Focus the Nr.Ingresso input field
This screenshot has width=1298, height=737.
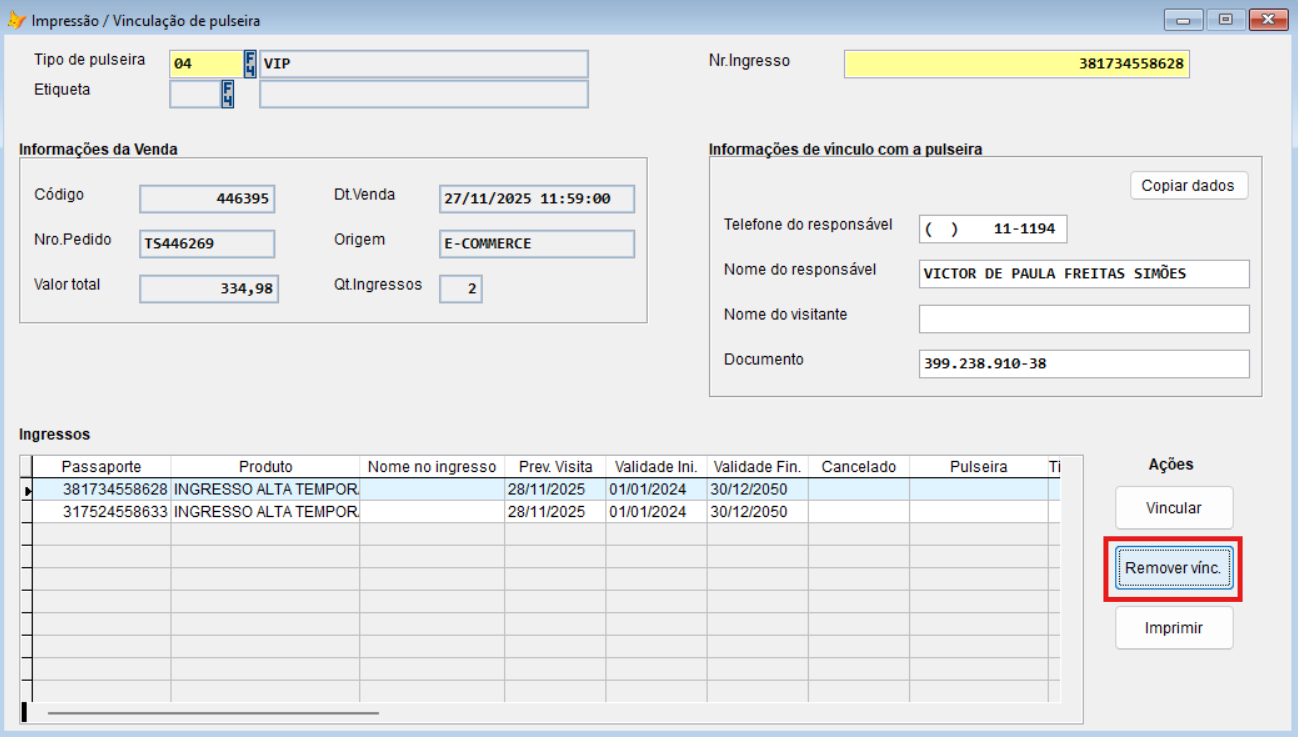click(x=1016, y=64)
